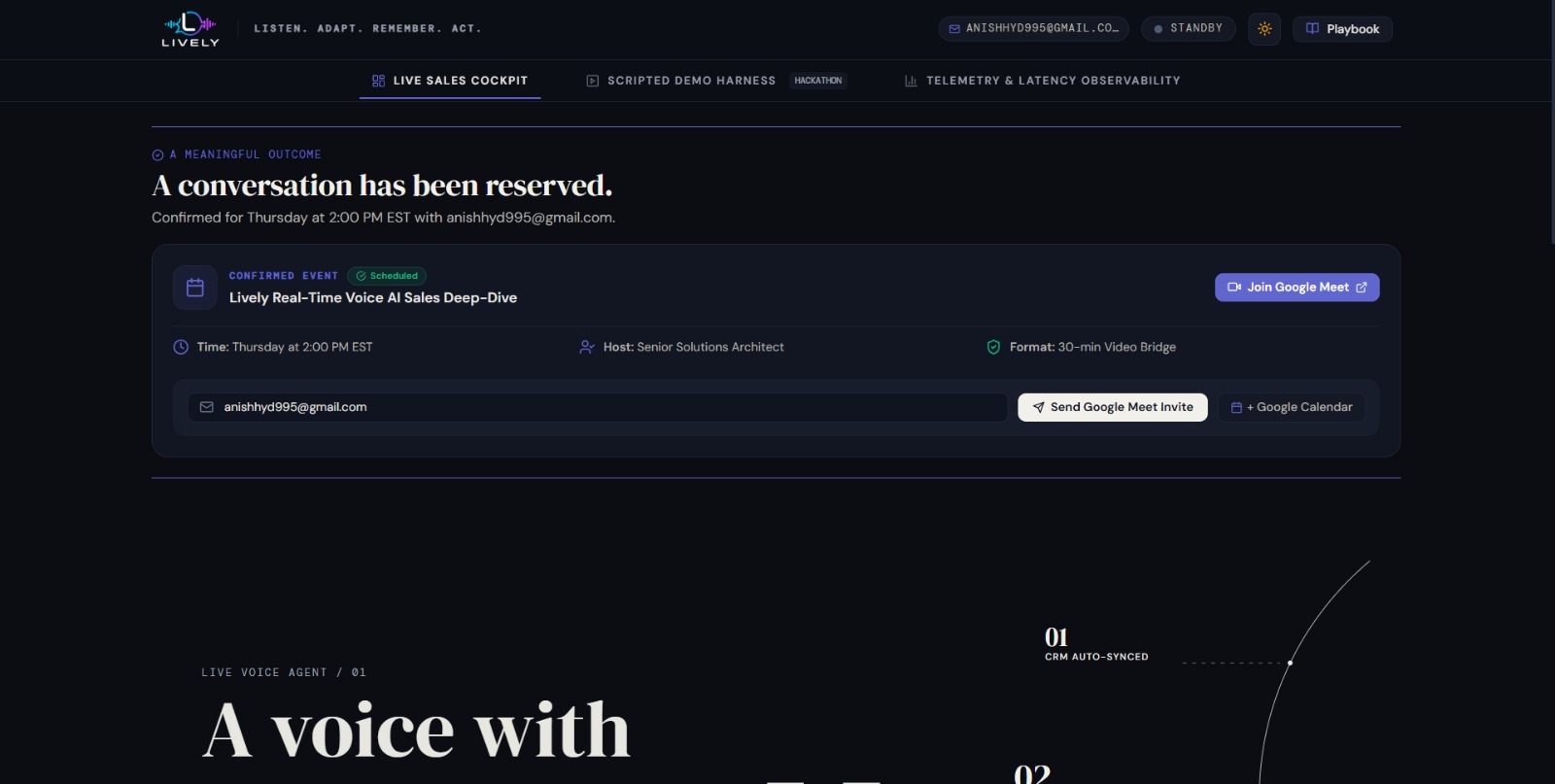This screenshot has width=1555, height=784.
Task: Open the Playbook link
Action: pos(1342,29)
